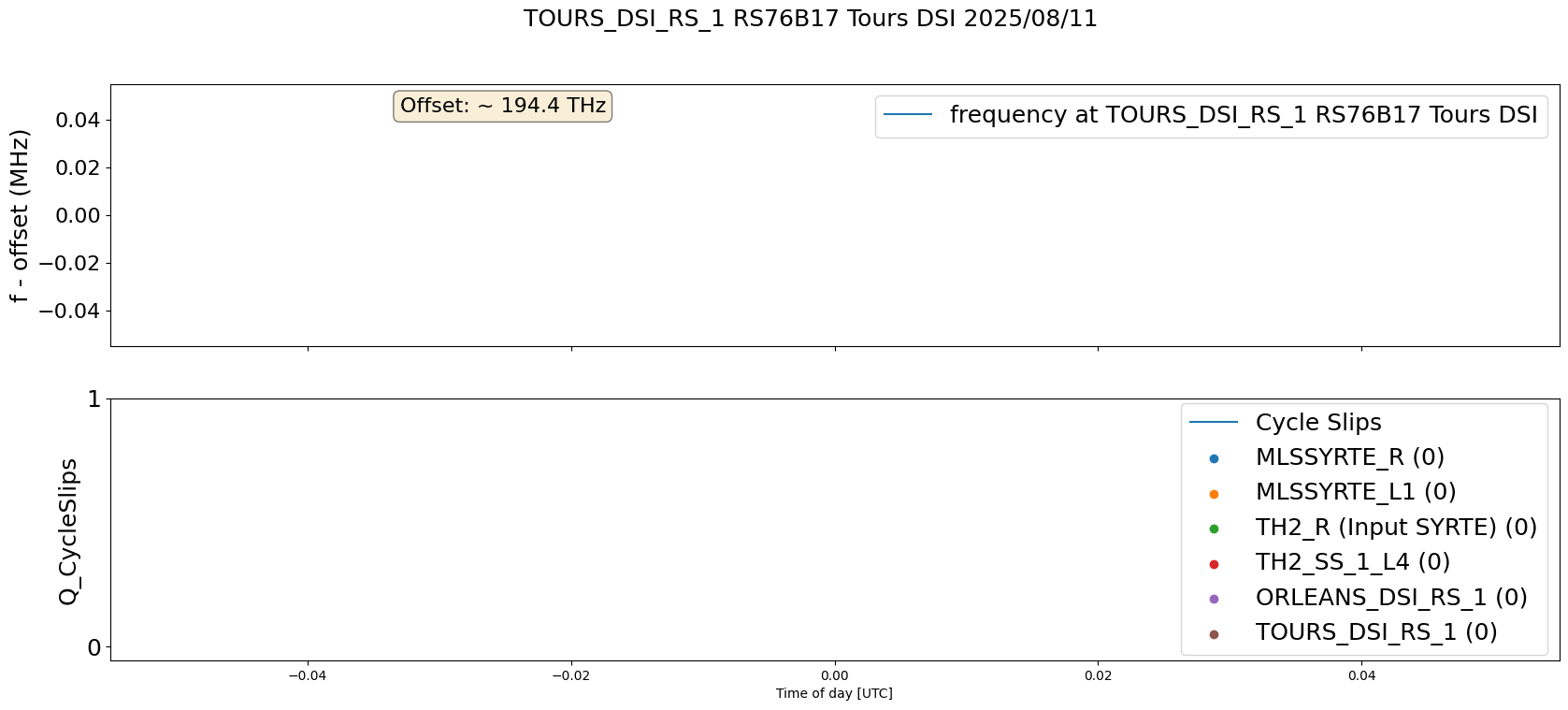Click the blue line sample beside Cycle Slips
Screen dimensions: 1568x710
coord(1214,423)
